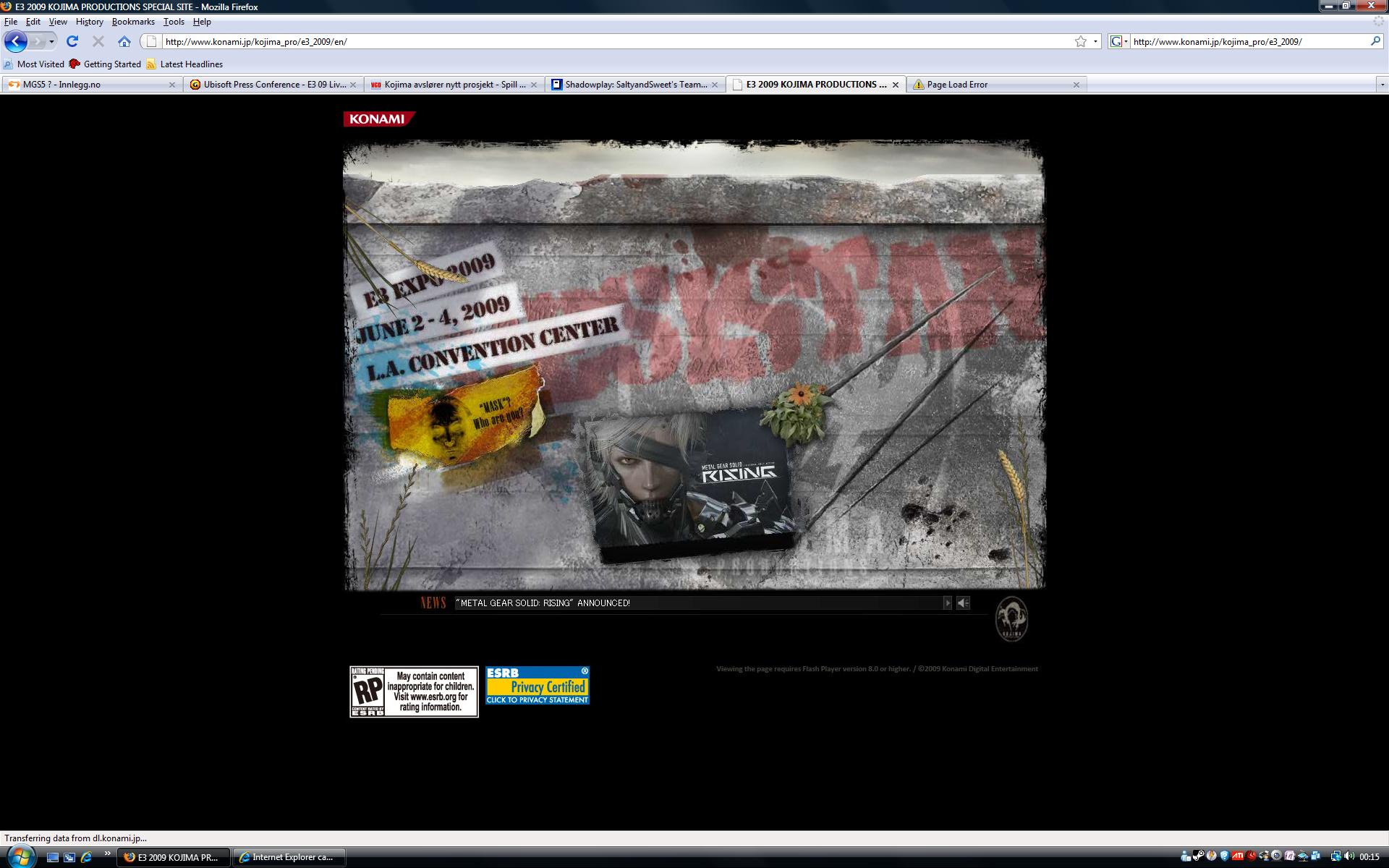Open the ESRB Privacy Certified statement
This screenshot has width=1389, height=868.
point(538,685)
